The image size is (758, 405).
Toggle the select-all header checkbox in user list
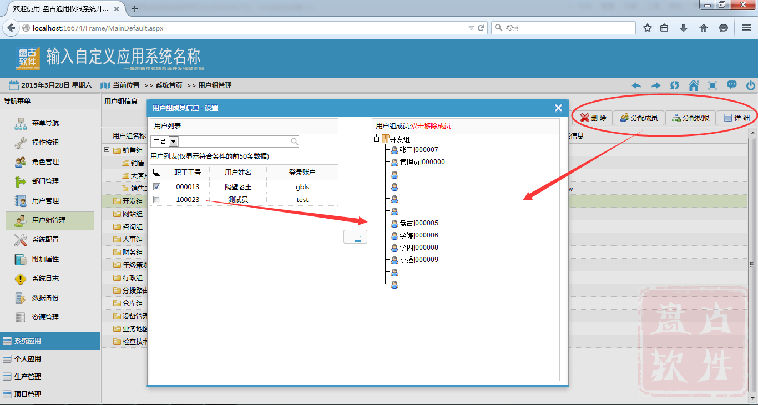point(156,172)
